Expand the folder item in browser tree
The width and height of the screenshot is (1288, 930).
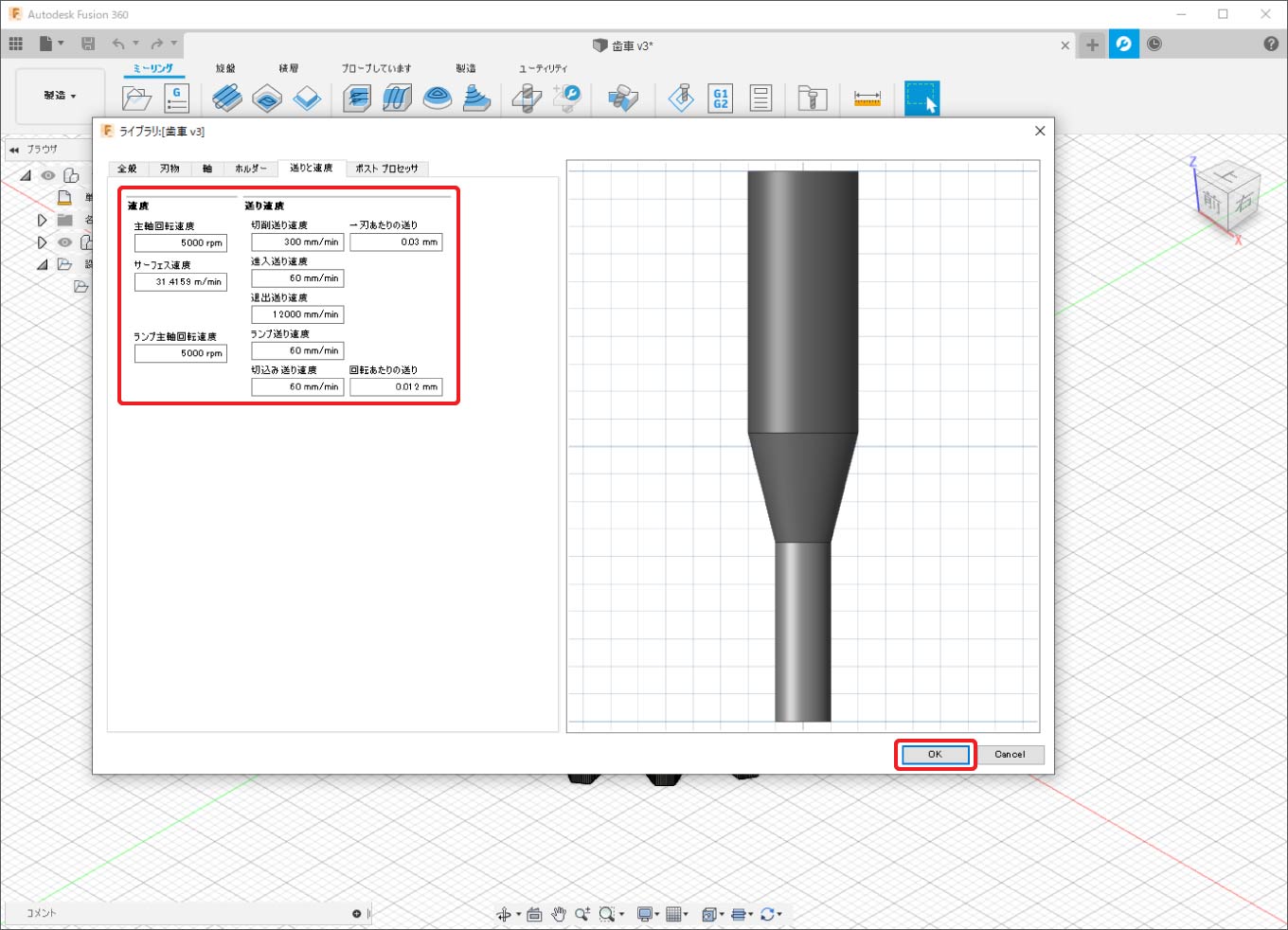pyautogui.click(x=42, y=220)
